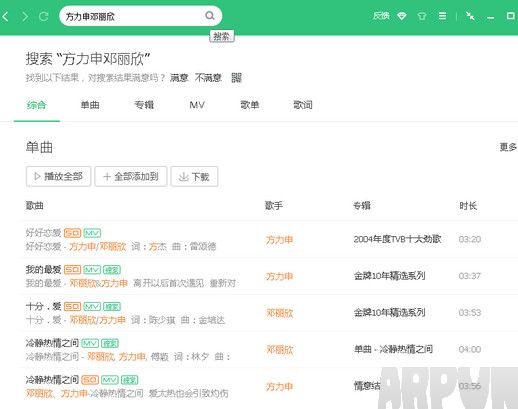Click the 播放全部 button
Viewport: 518px width, 409px height.
(58, 176)
